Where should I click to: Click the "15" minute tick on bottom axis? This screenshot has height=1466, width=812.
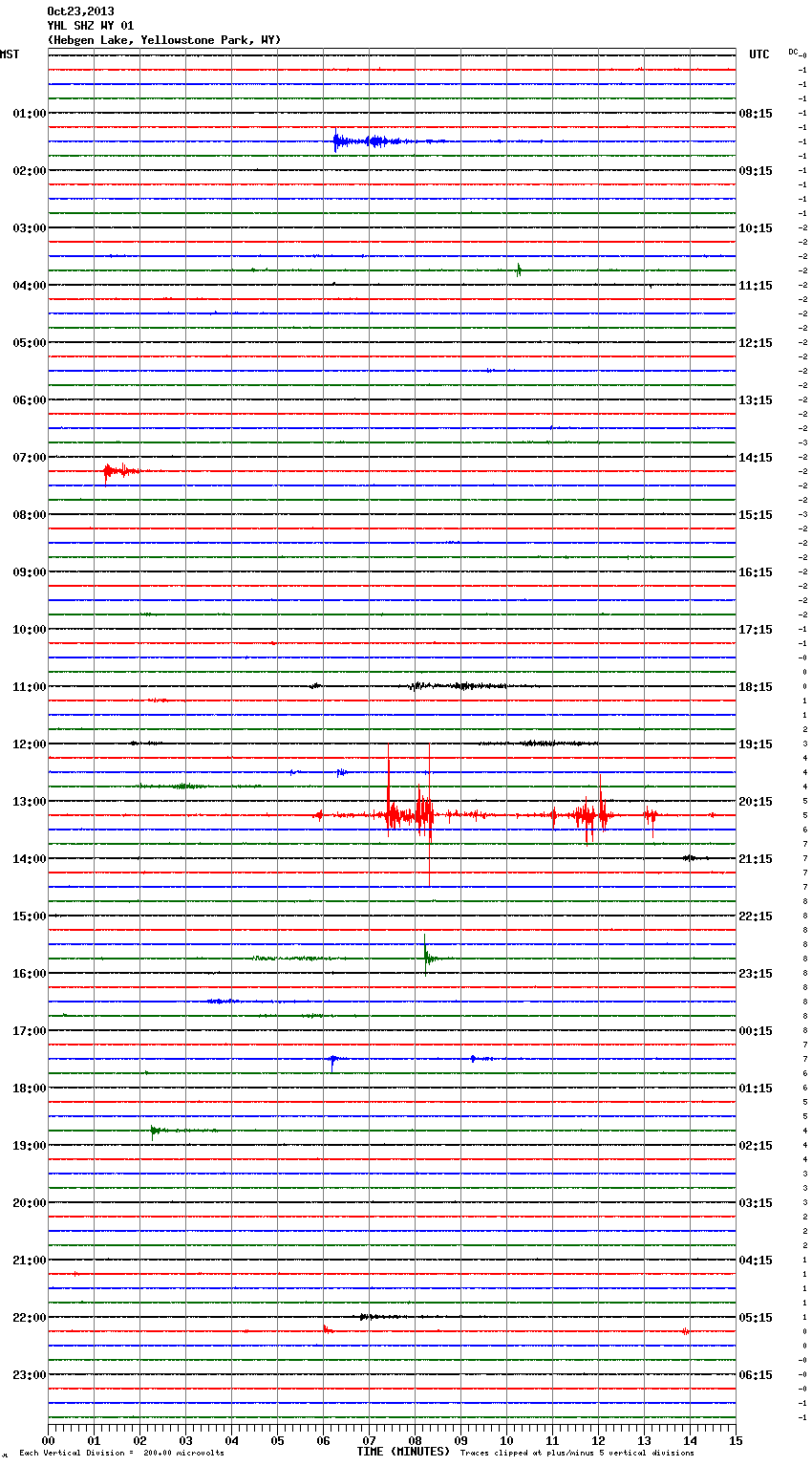pos(736,1440)
